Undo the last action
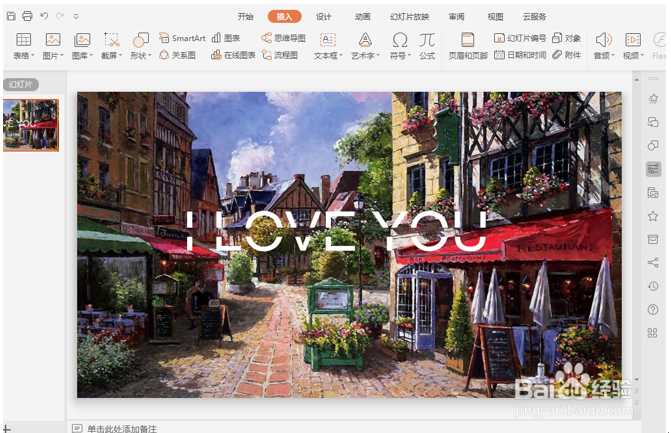Viewport: 671px width, 433px height. (x=44, y=16)
